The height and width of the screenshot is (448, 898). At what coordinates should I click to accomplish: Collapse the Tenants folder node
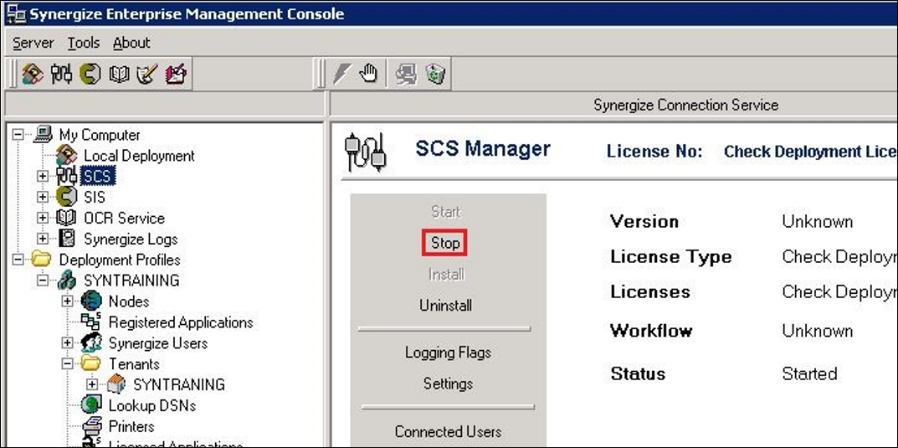68,364
